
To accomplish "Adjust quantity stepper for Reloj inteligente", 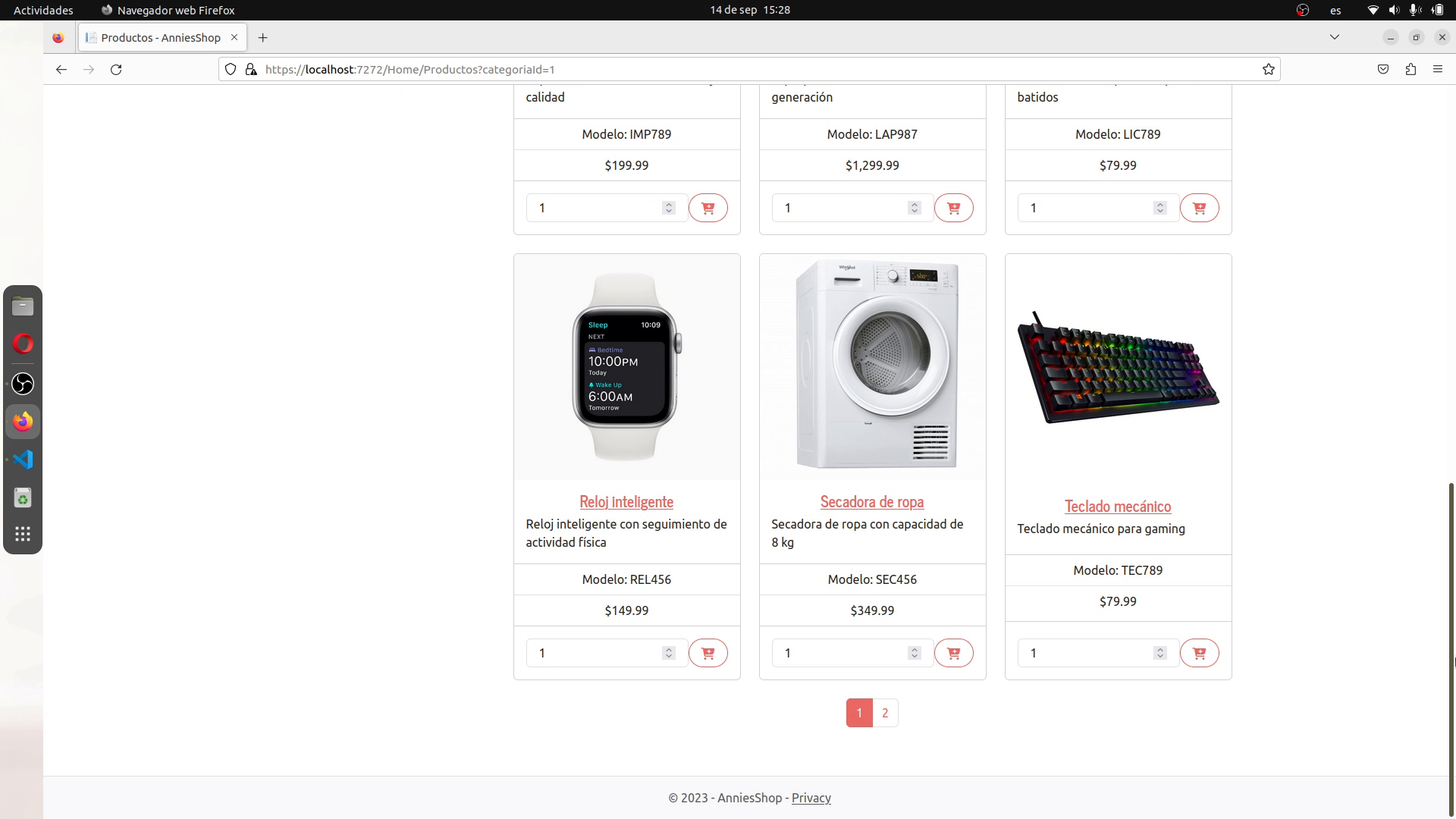I will pos(669,653).
